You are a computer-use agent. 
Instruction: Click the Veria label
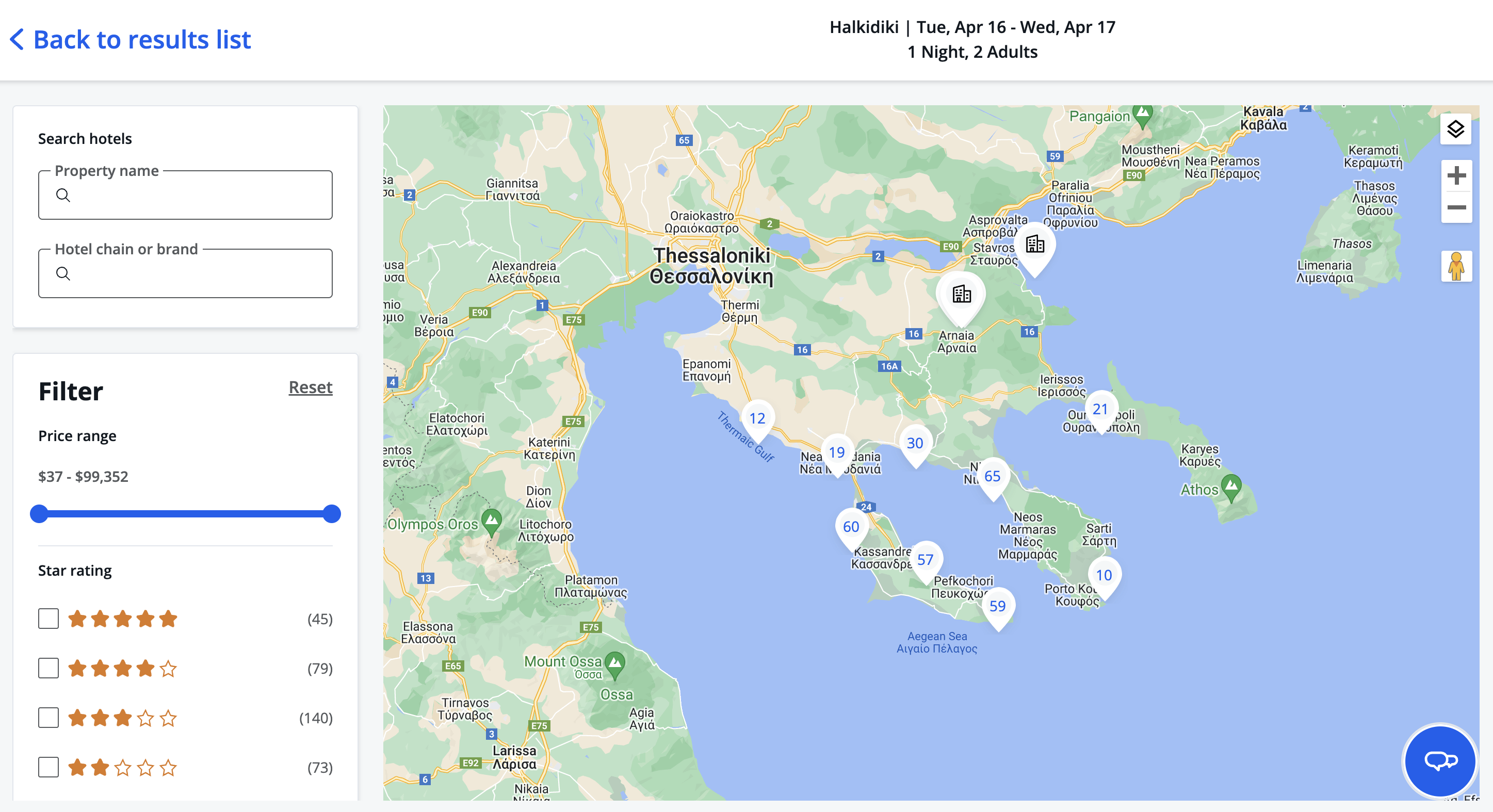433,325
